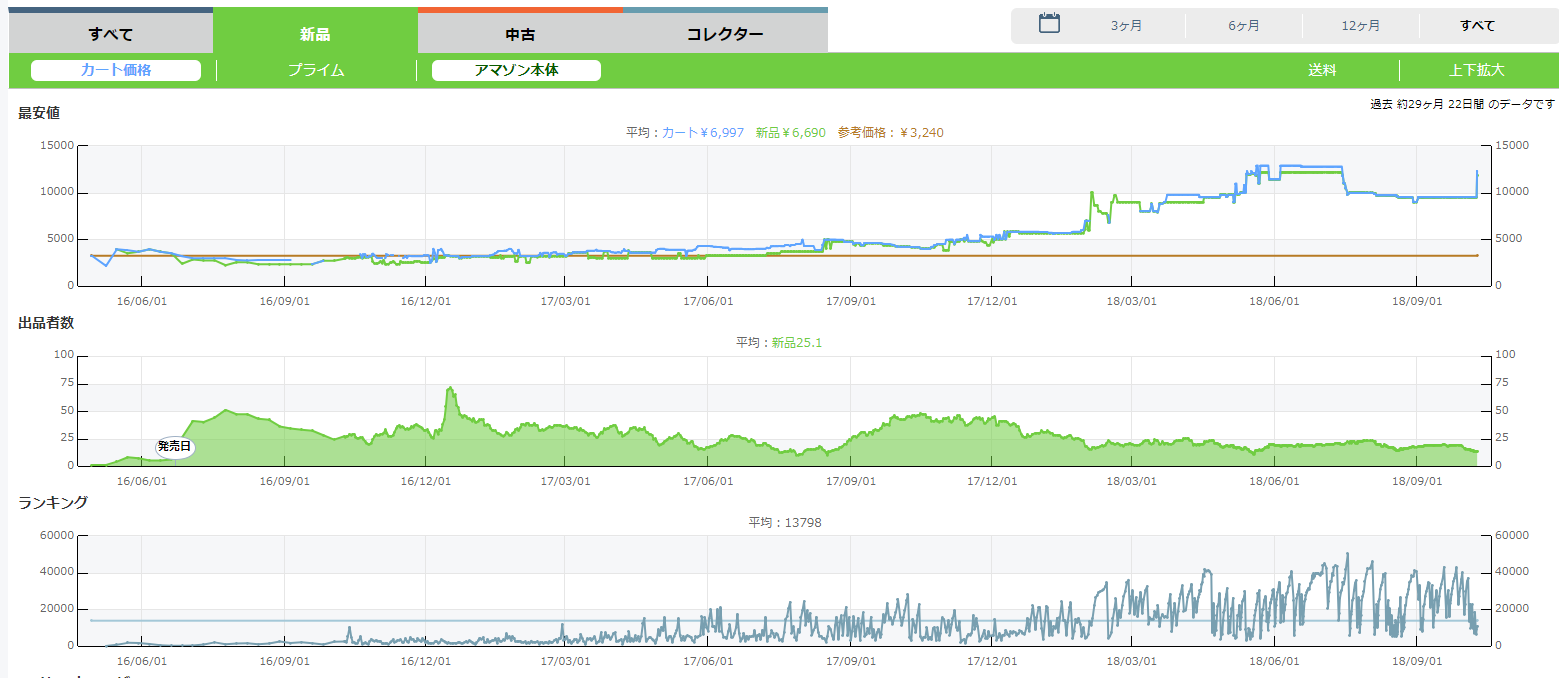Image resolution: width=1559 pixels, height=678 pixels.
Task: Click the 参考価格 ￥3,240 legend label
Action: 890,132
